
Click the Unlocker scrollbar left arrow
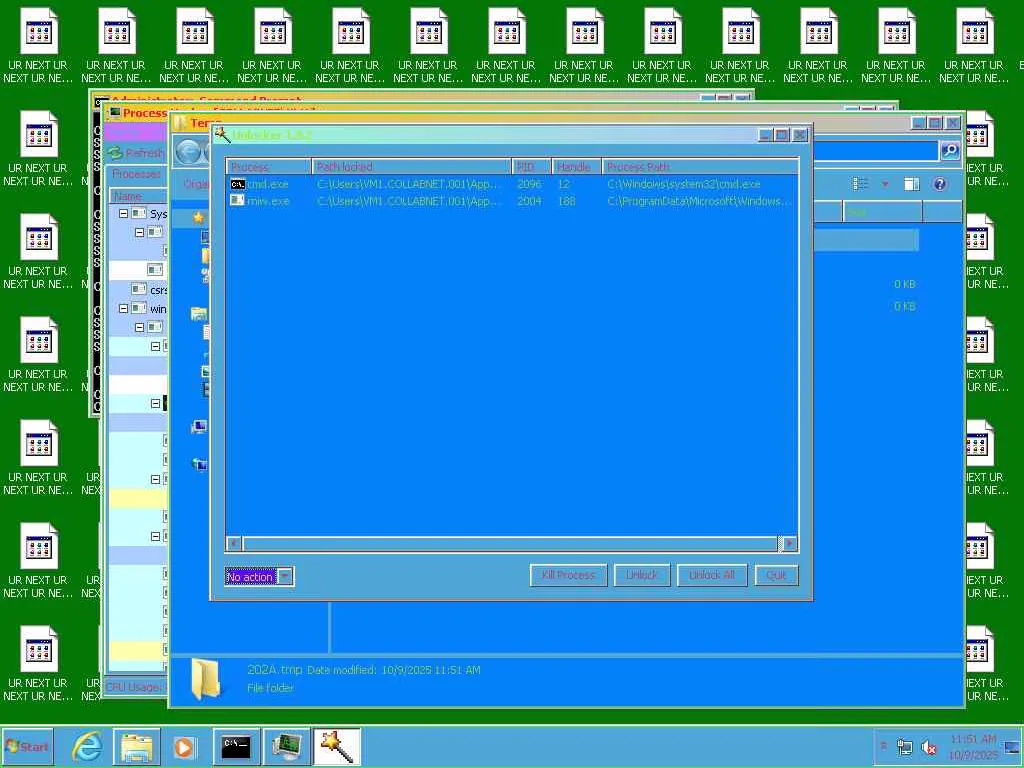[x=234, y=543]
